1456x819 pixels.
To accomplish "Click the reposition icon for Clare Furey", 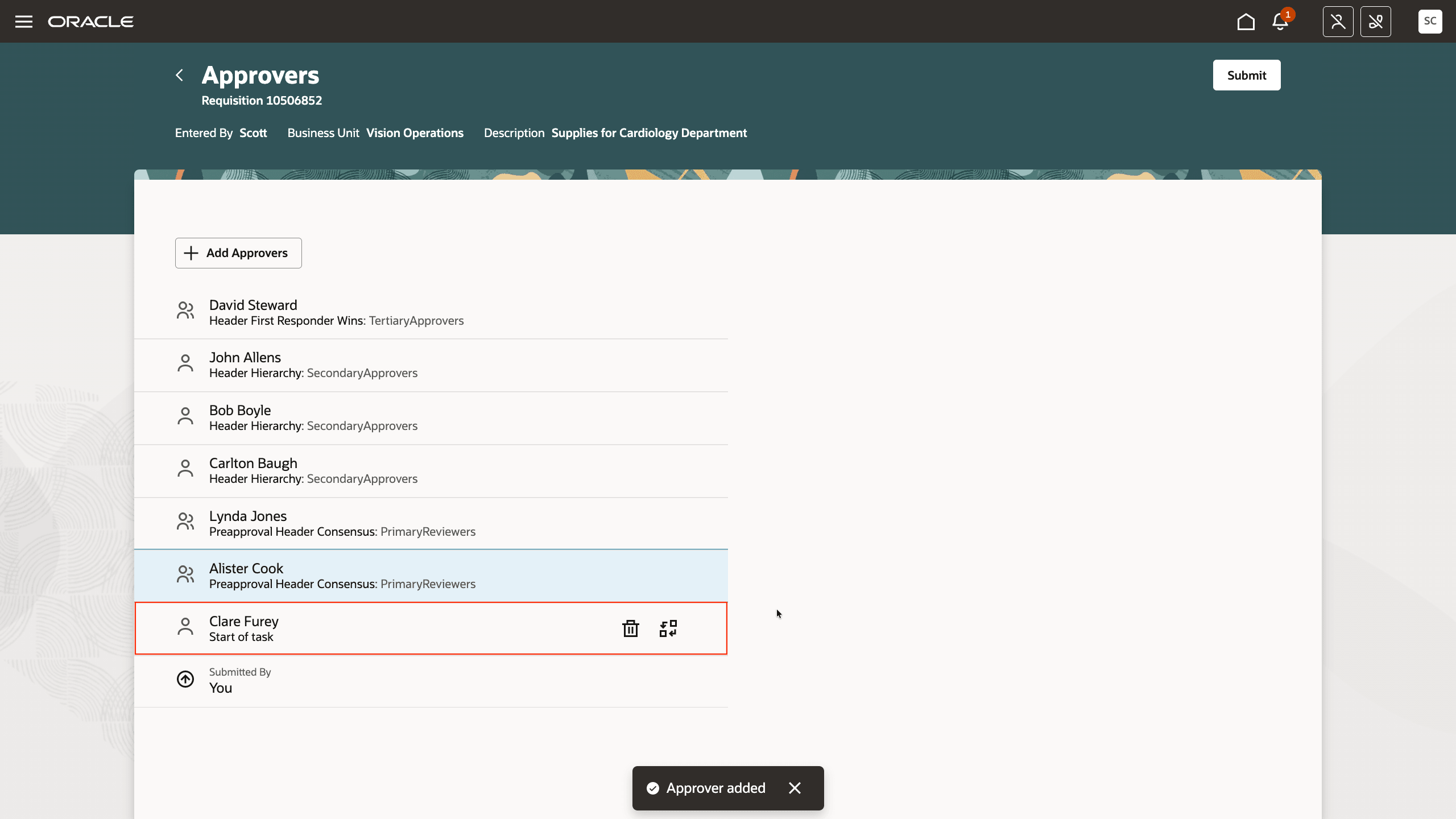I will tap(668, 628).
